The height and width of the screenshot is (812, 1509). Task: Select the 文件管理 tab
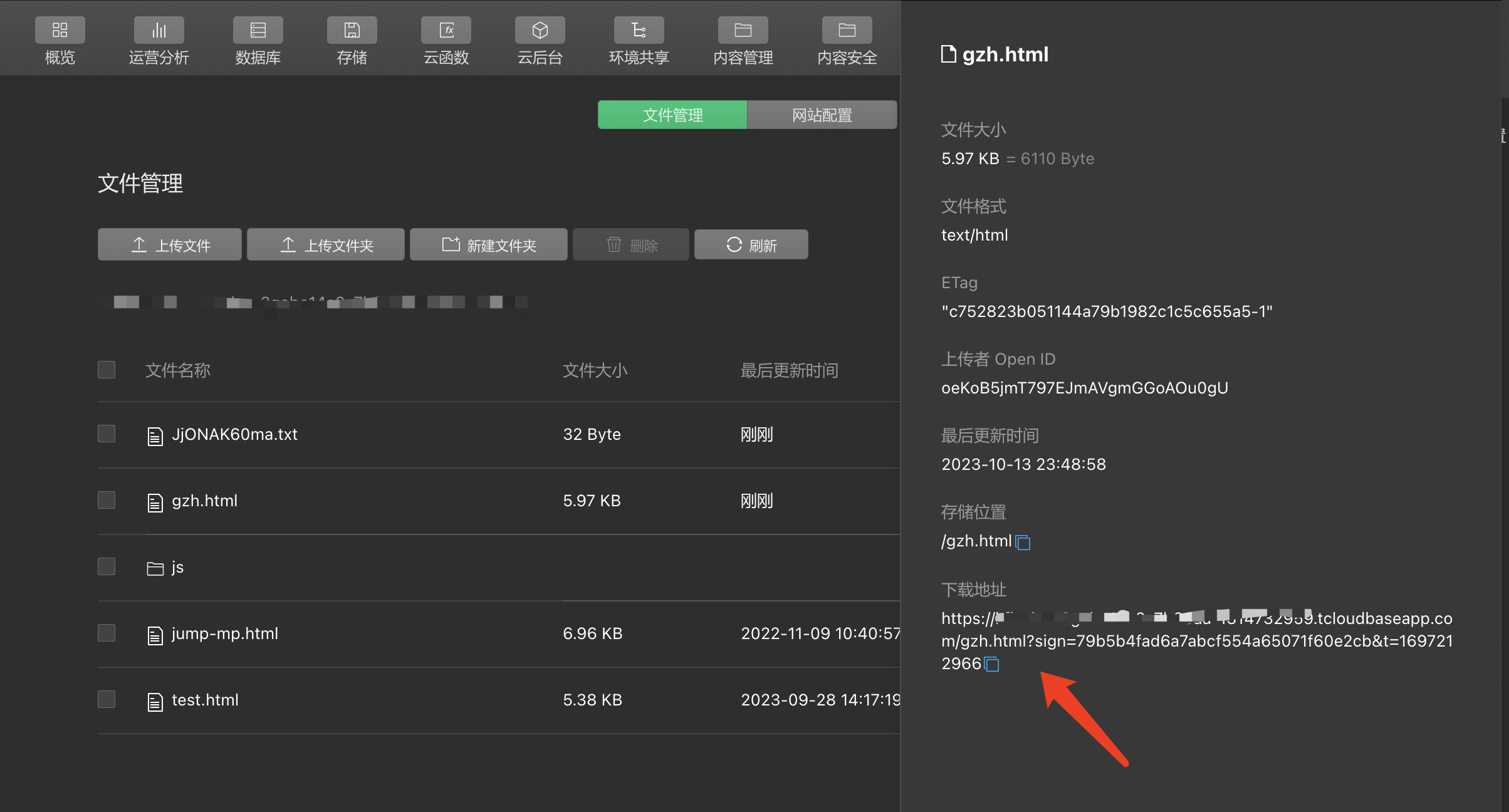pyautogui.click(x=672, y=115)
